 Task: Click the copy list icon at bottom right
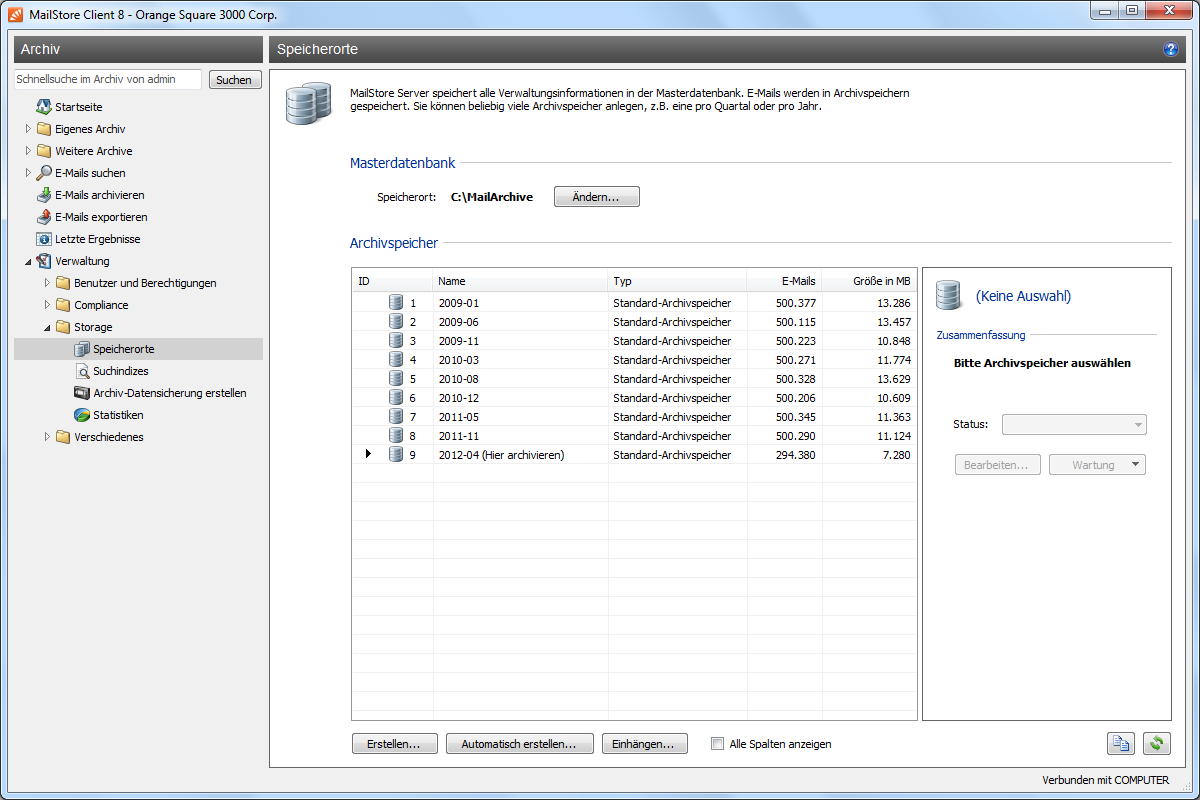pos(1120,743)
